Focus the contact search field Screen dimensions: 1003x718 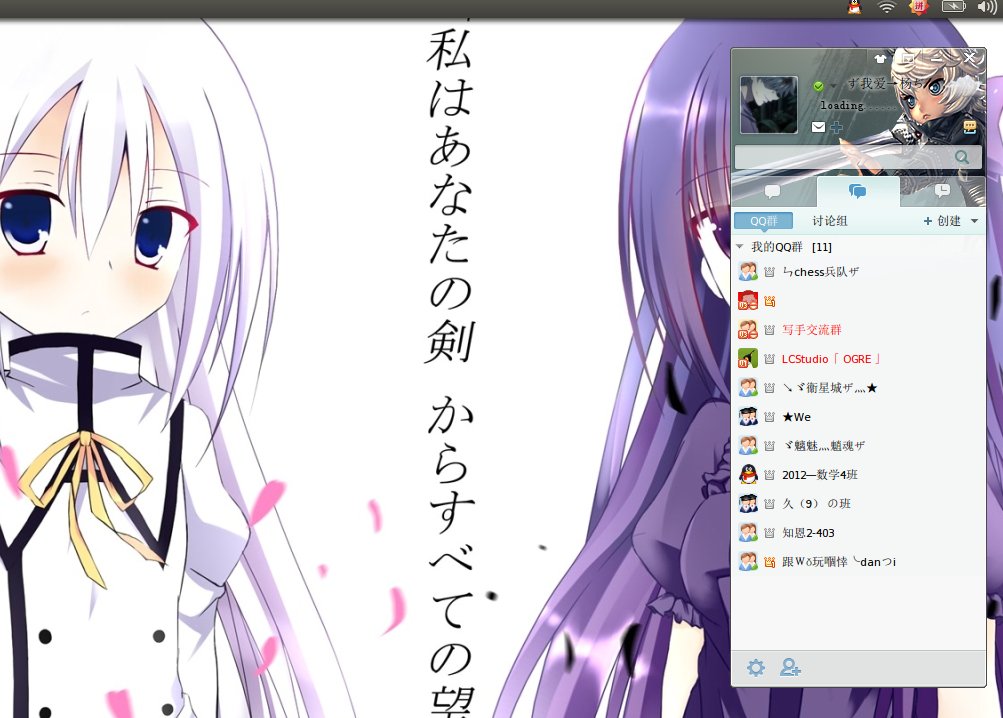point(858,157)
